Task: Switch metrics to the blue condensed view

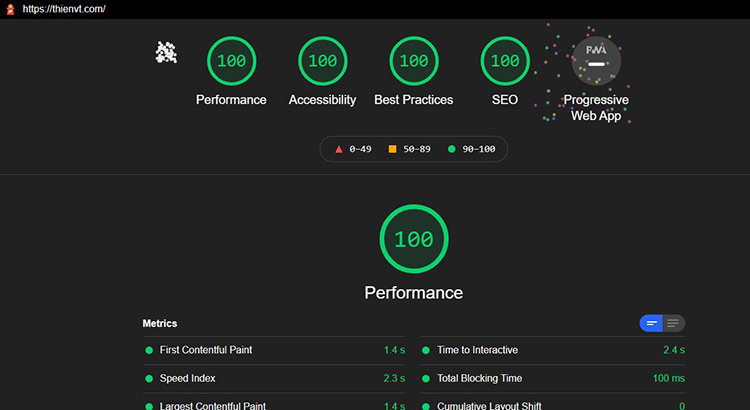Action: pos(652,323)
